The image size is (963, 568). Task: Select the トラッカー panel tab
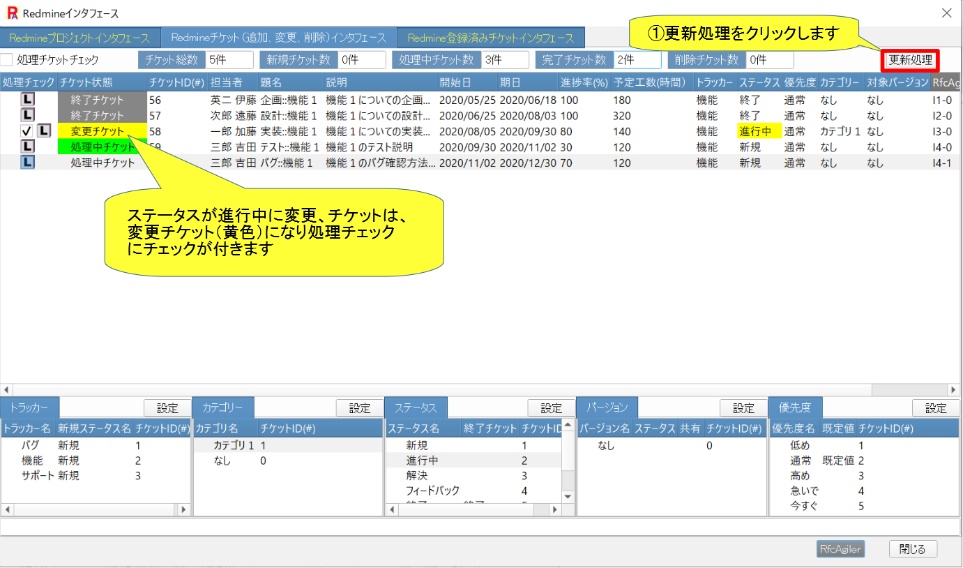coord(29,407)
